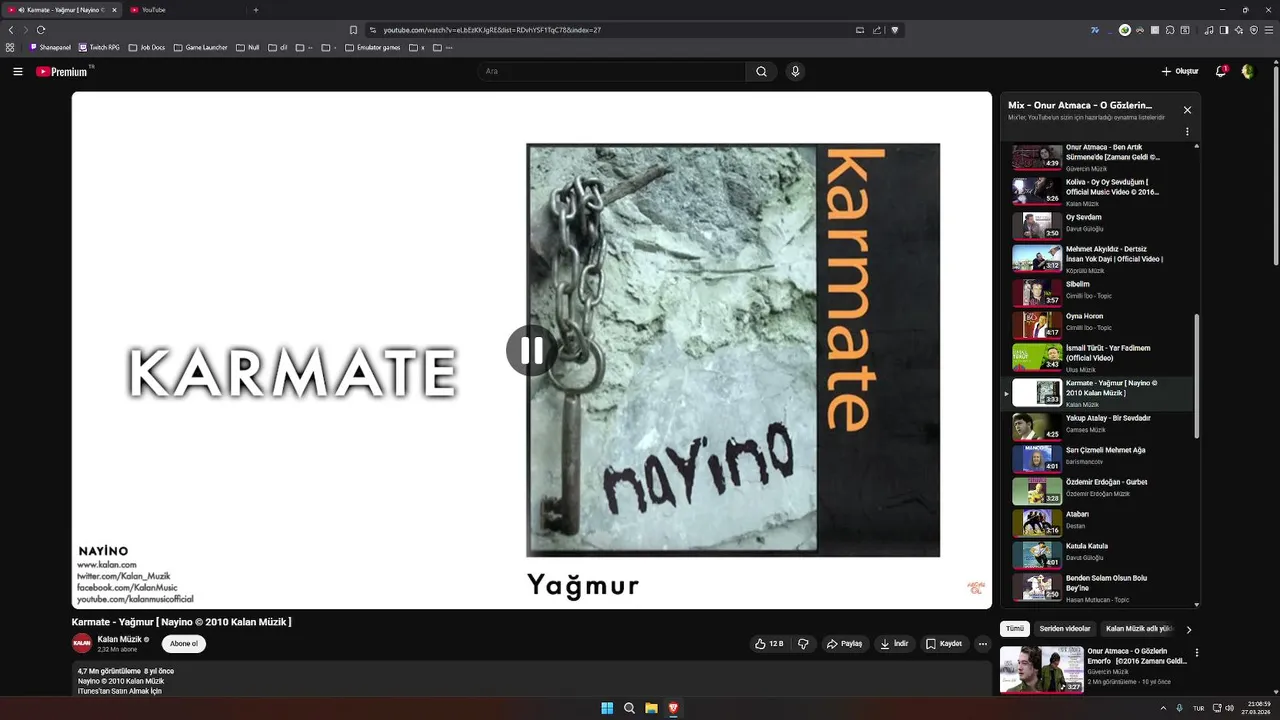Open the media control music-note icon
1280x720 pixels.
click(1209, 30)
